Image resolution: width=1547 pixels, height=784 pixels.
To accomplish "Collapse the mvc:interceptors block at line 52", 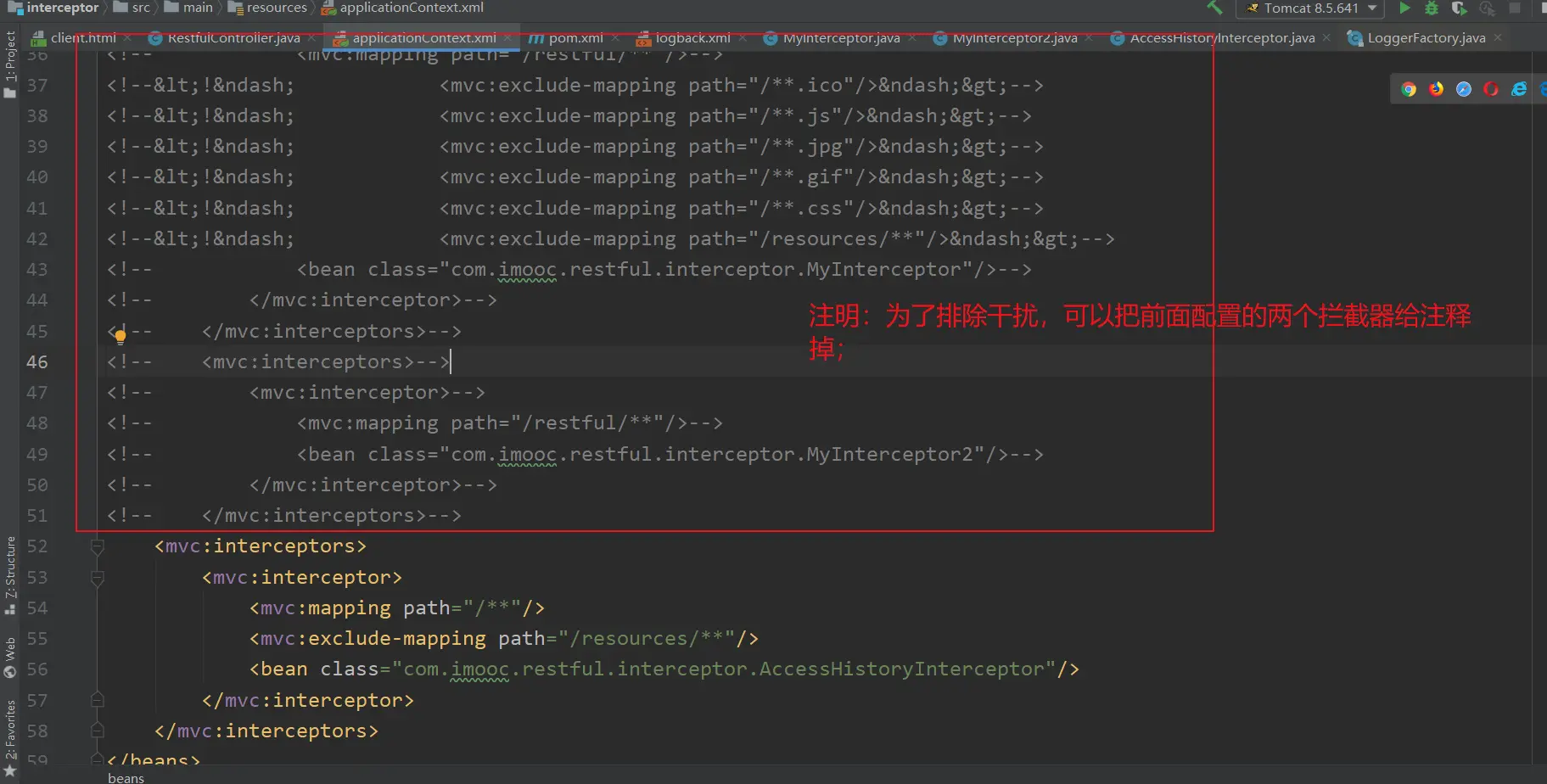I will click(98, 546).
